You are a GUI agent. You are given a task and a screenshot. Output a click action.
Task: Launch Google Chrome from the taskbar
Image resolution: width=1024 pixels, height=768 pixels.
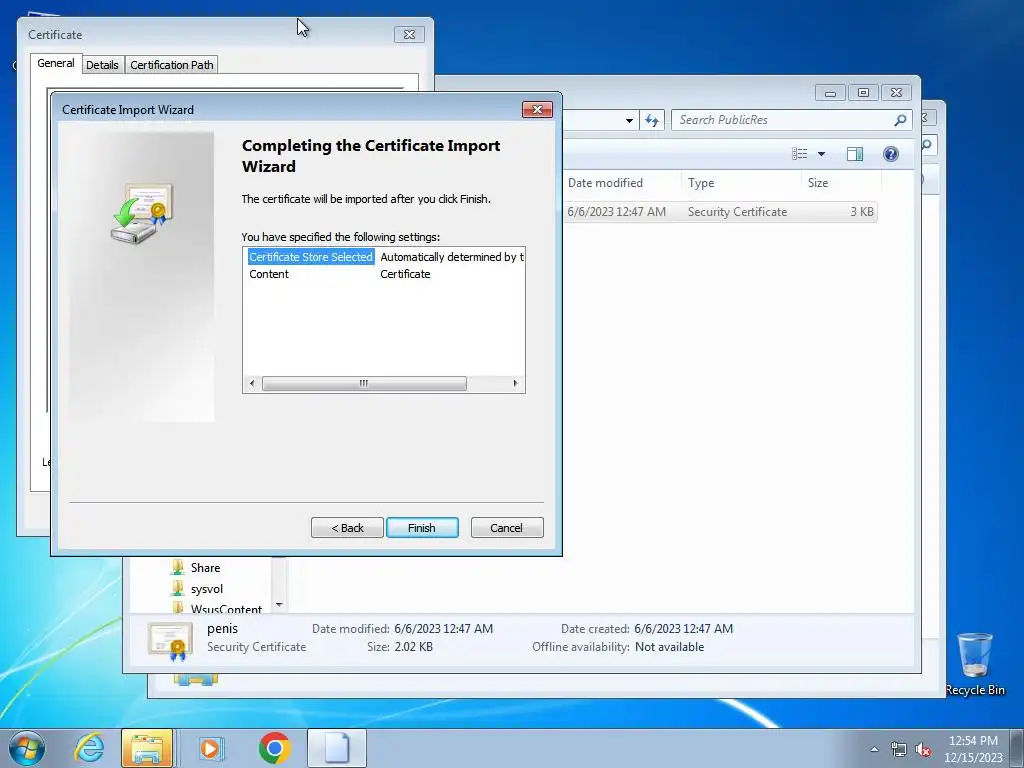tap(274, 748)
